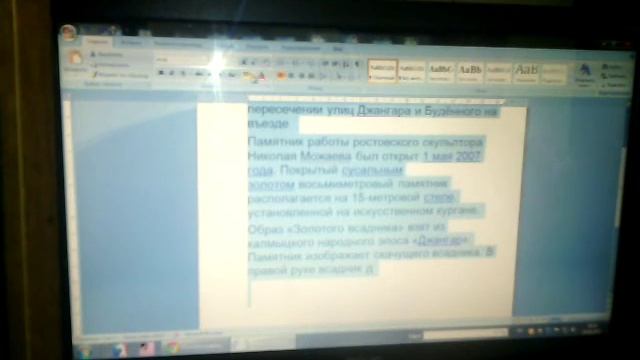Image resolution: width=640 pixels, height=360 pixels.
Task: Switch to the Рецензирование tab
Action: [x=301, y=48]
